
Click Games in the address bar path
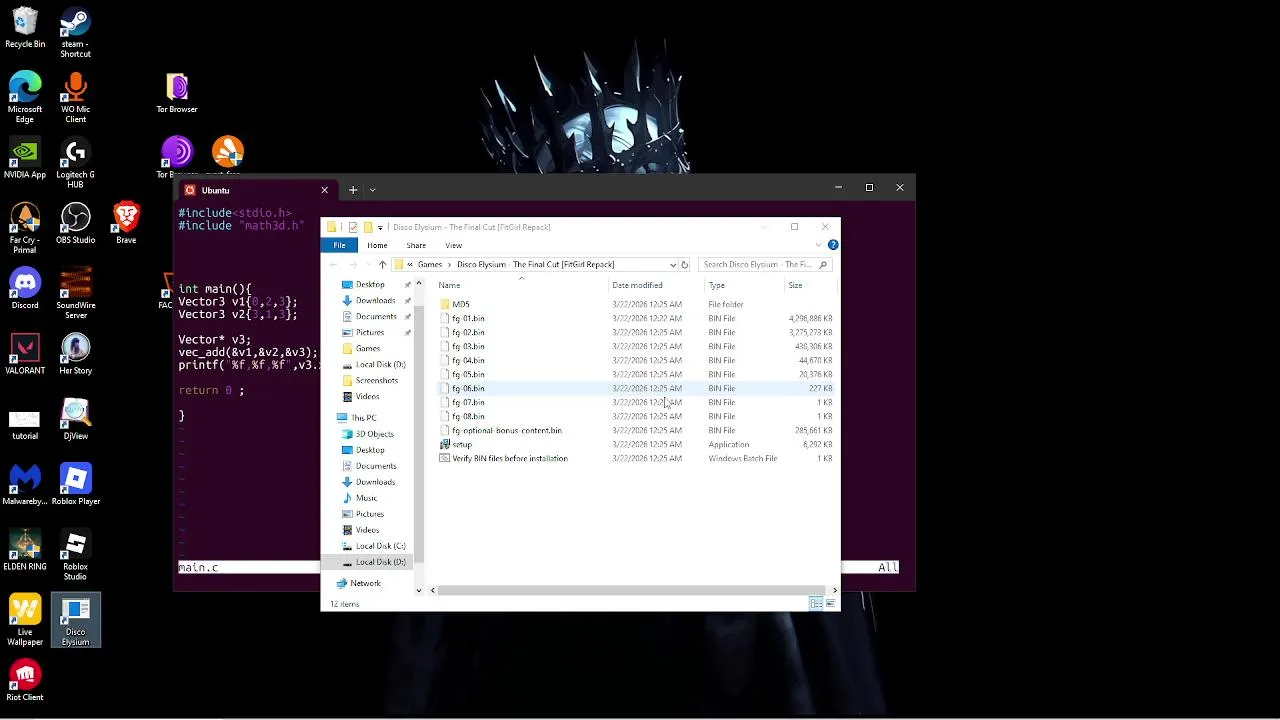[x=430, y=265]
